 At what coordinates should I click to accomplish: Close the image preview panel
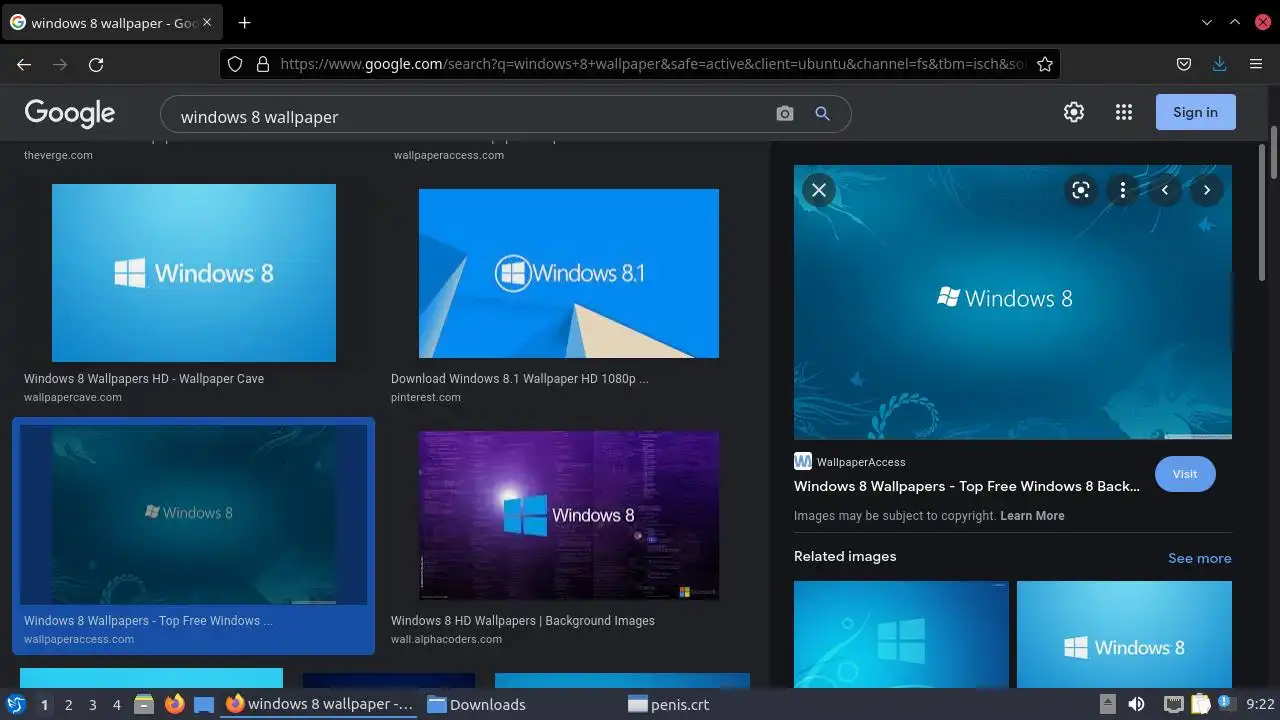(818, 190)
